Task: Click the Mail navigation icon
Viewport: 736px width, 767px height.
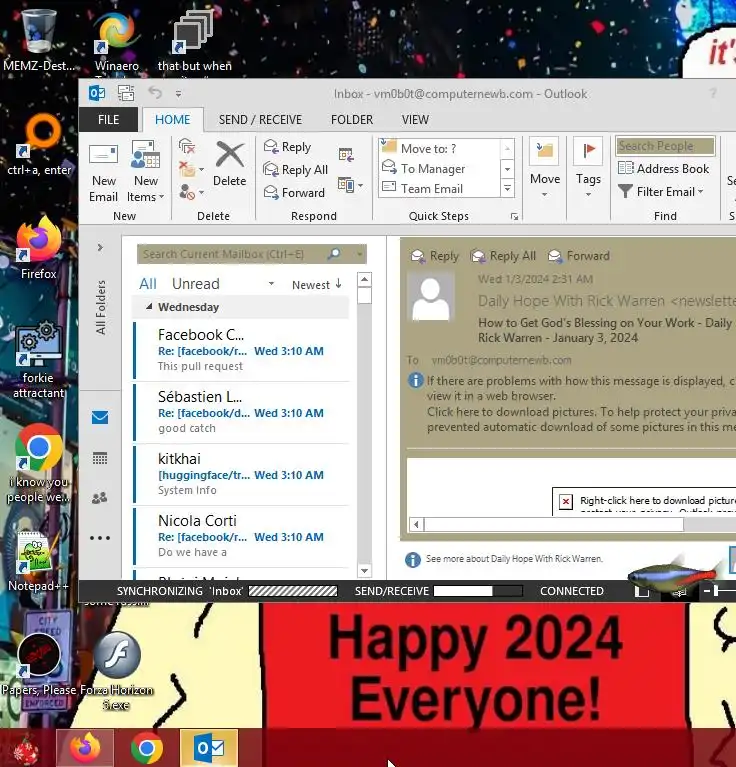Action: pyautogui.click(x=100, y=418)
